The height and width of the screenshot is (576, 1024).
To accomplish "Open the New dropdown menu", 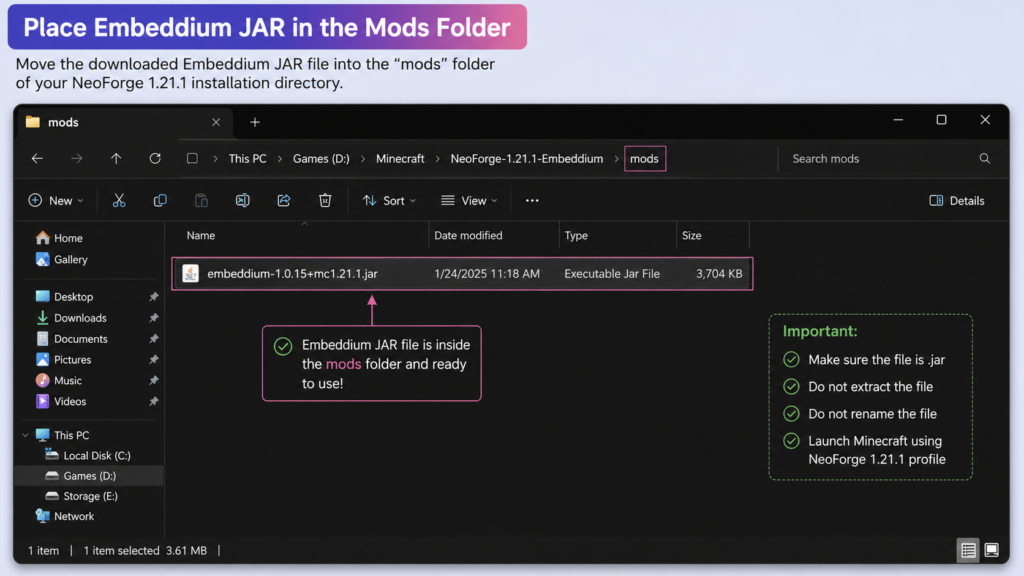I will click(56, 200).
